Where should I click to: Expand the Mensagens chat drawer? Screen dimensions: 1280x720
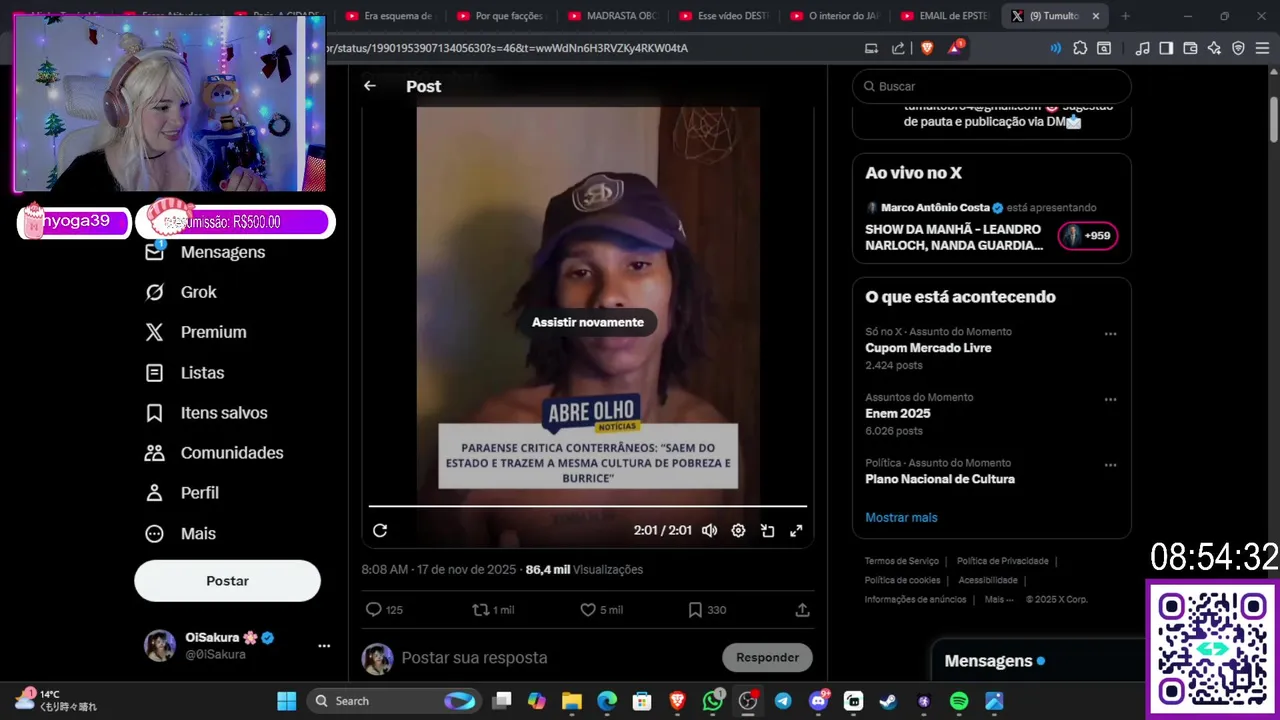coord(1038,661)
